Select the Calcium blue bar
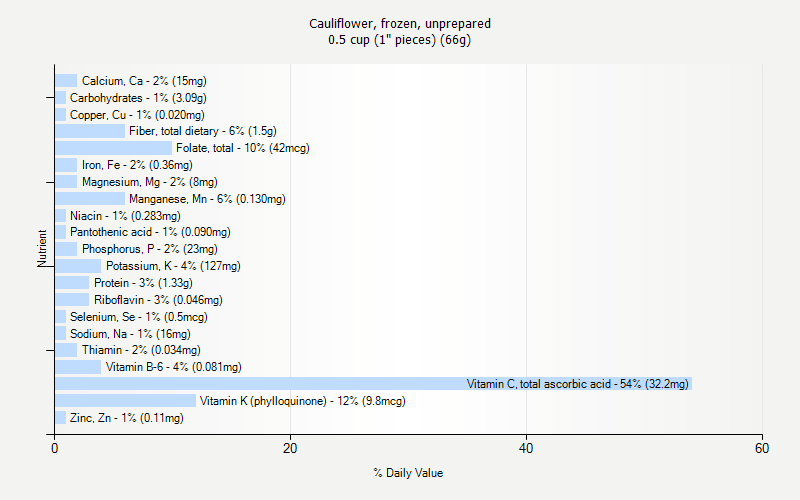800x500 pixels. pyautogui.click(x=66, y=81)
